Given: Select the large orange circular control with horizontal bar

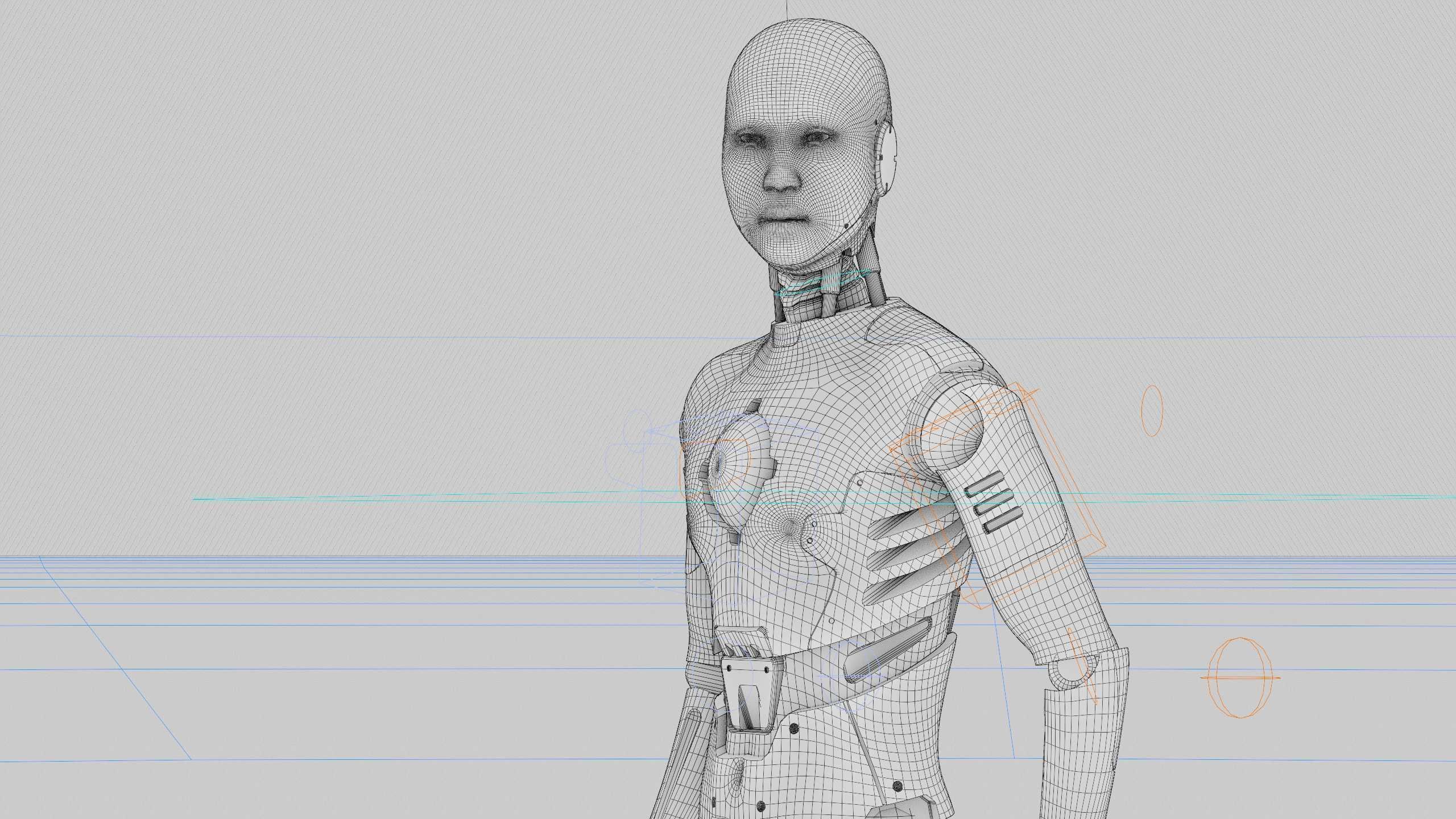Looking at the screenshot, I should click(1240, 677).
